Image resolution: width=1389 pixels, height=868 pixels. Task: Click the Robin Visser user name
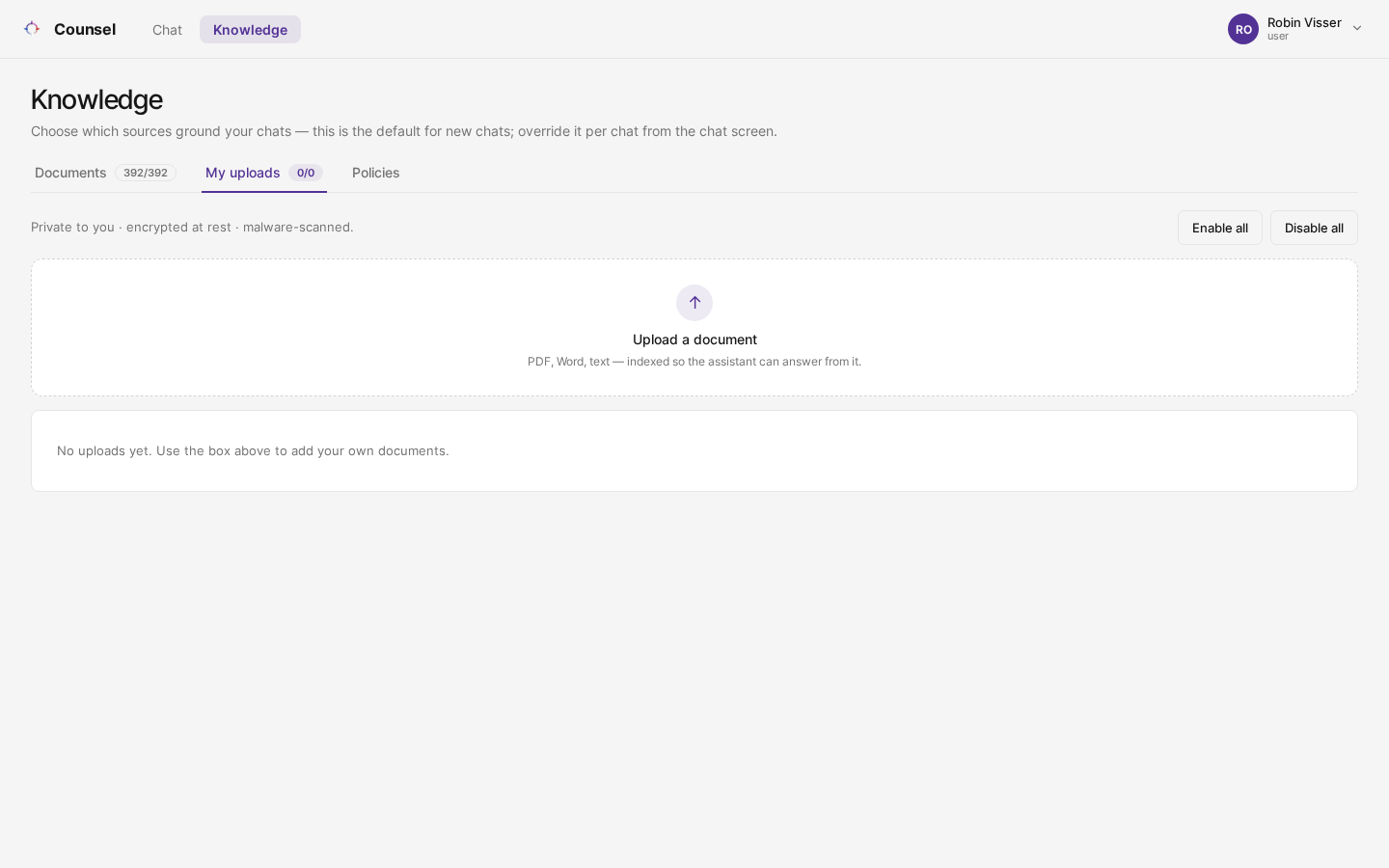[1304, 22]
